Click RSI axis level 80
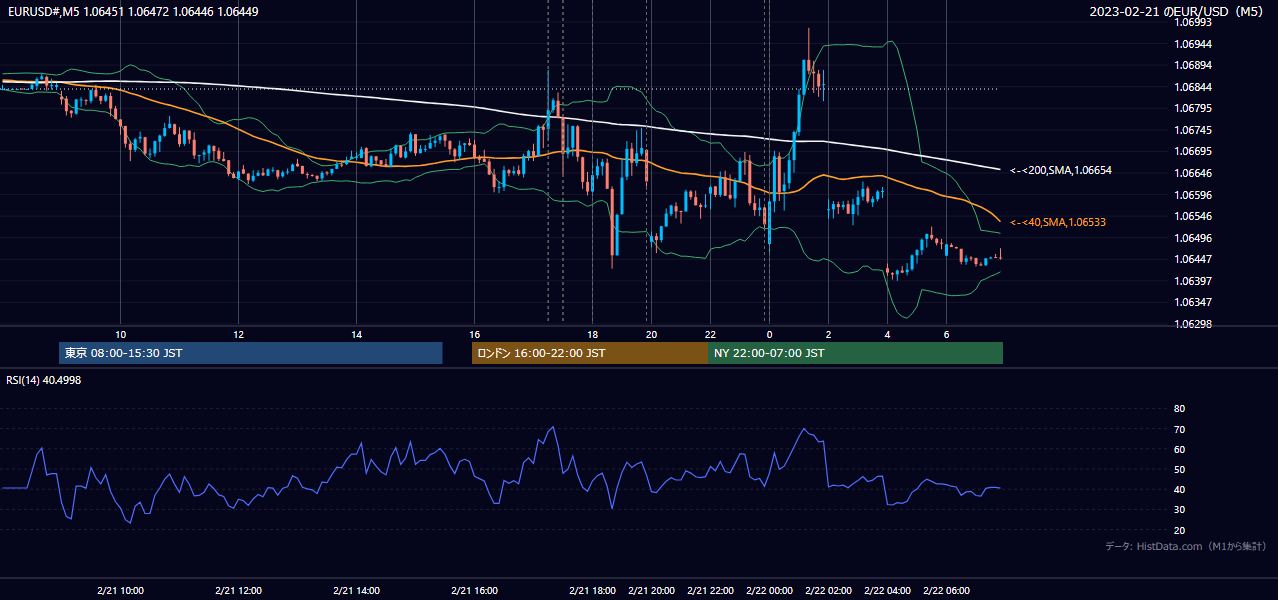The image size is (1278, 600). click(1179, 409)
